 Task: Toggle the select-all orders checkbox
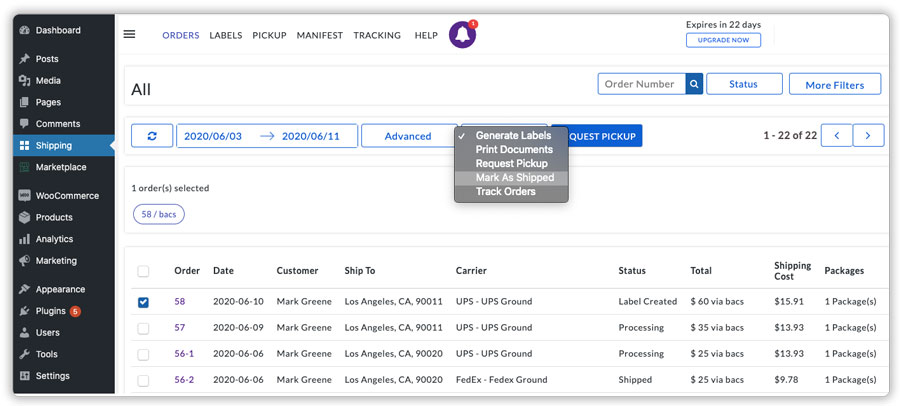click(143, 271)
